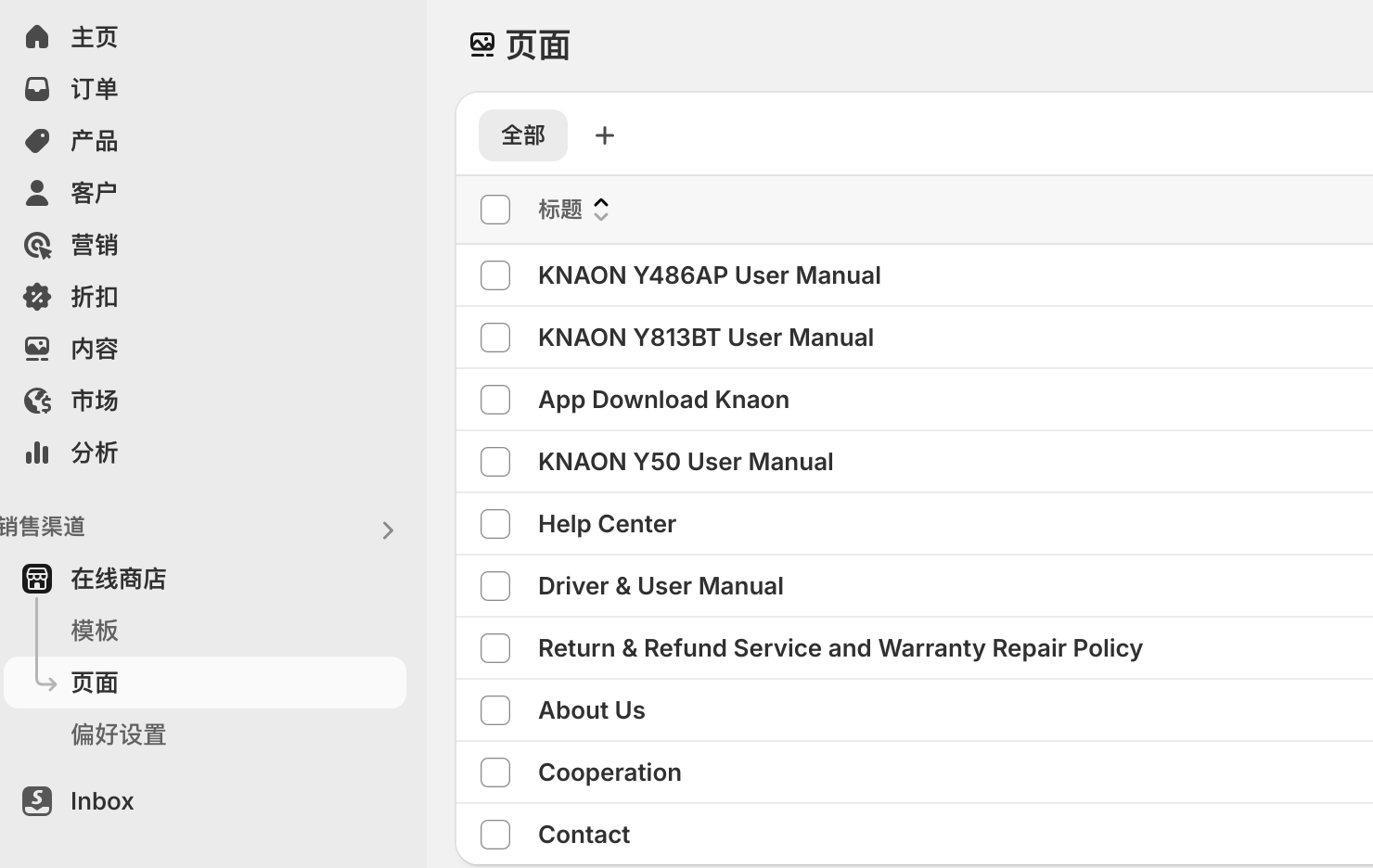Click the Online Store storefront icon
1373x868 pixels.
[37, 579]
